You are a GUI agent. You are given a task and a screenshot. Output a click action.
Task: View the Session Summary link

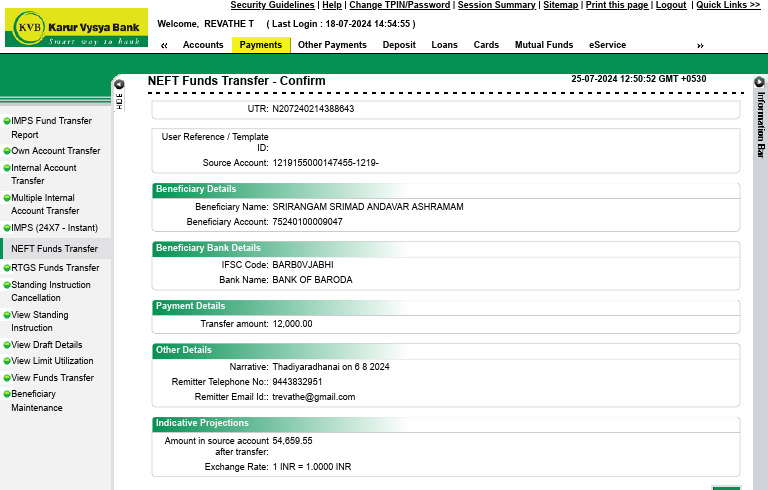click(497, 5)
